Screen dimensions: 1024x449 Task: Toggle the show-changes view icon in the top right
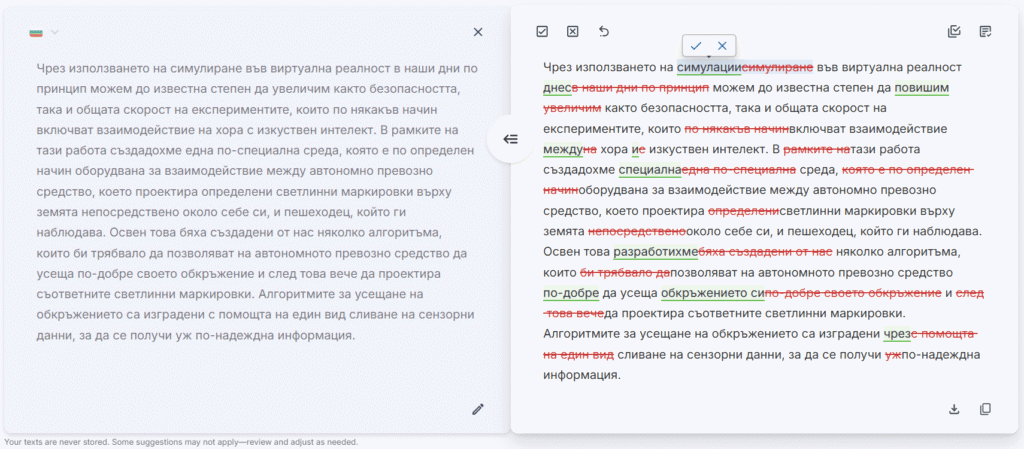click(954, 32)
